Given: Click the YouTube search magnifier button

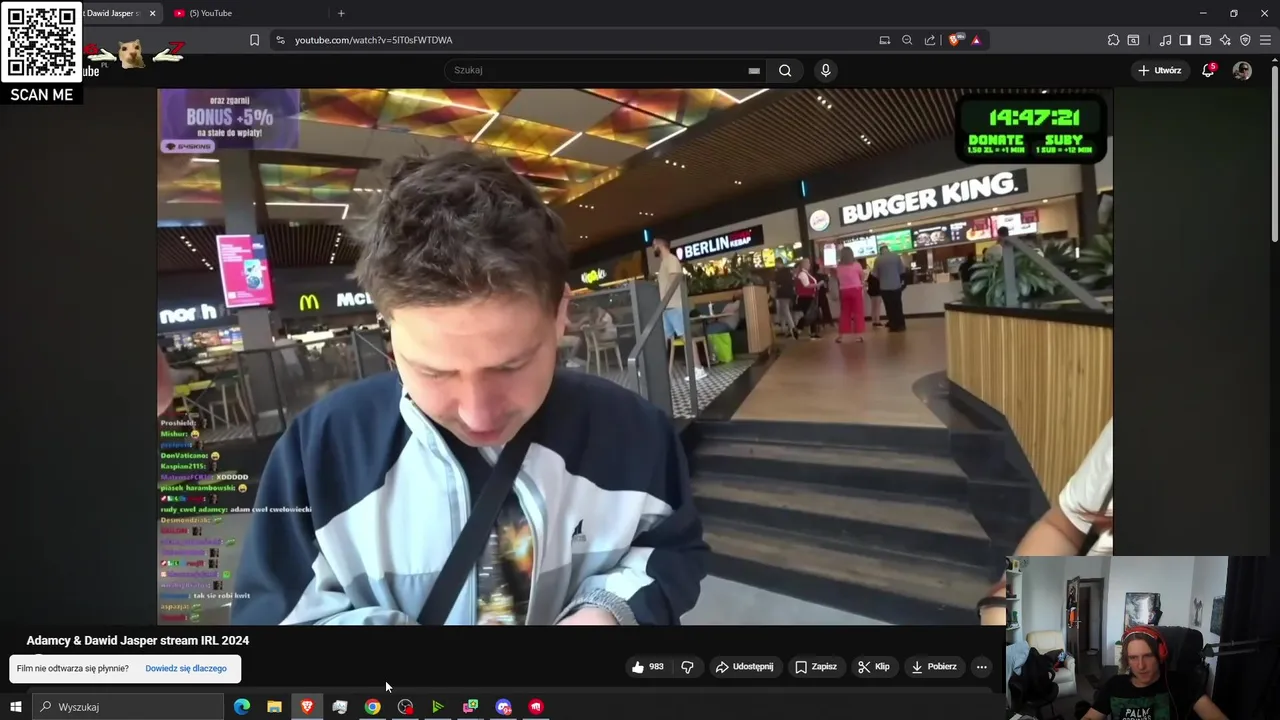Looking at the screenshot, I should click(785, 70).
